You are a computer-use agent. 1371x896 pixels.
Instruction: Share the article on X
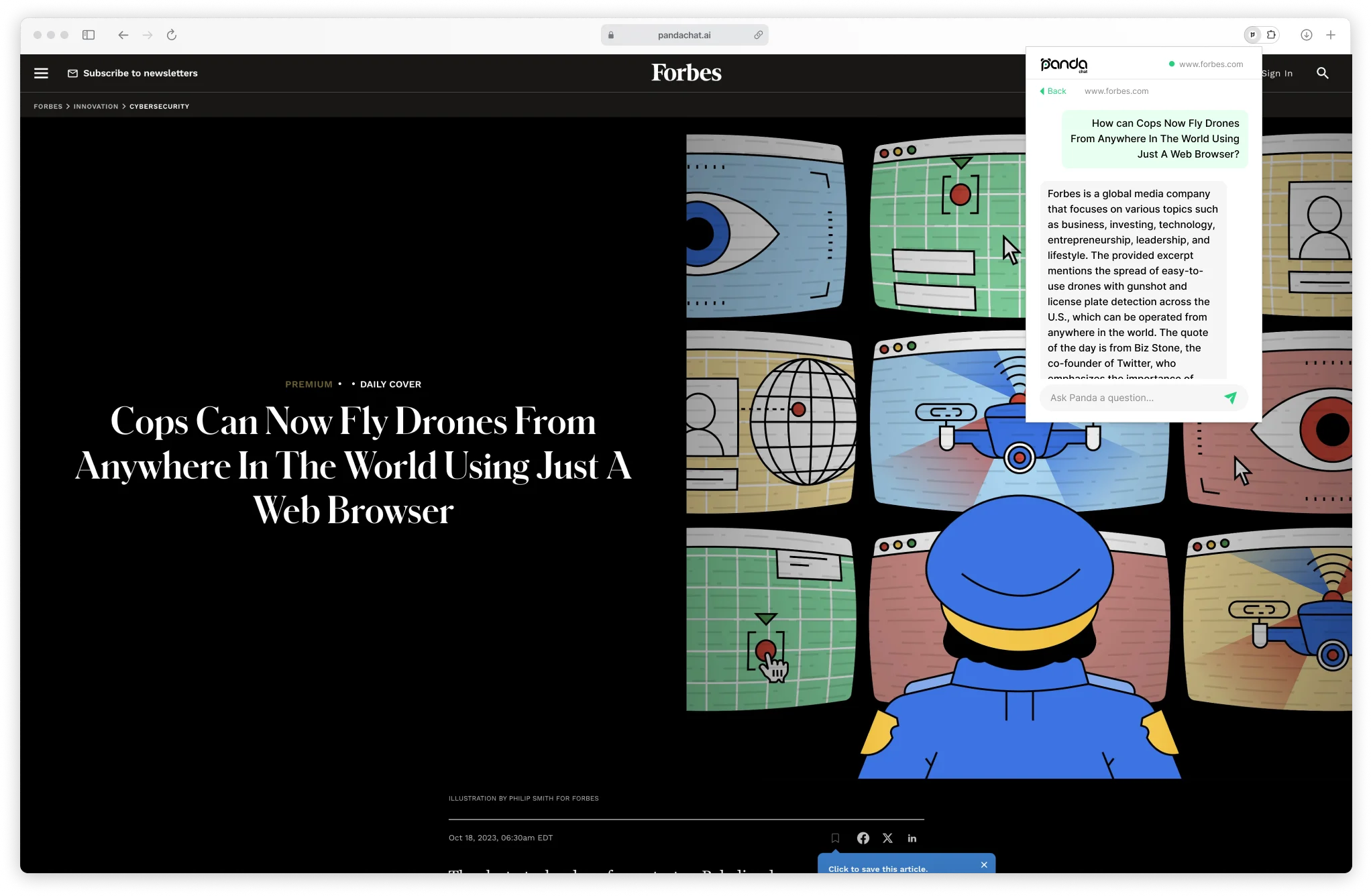tap(887, 838)
